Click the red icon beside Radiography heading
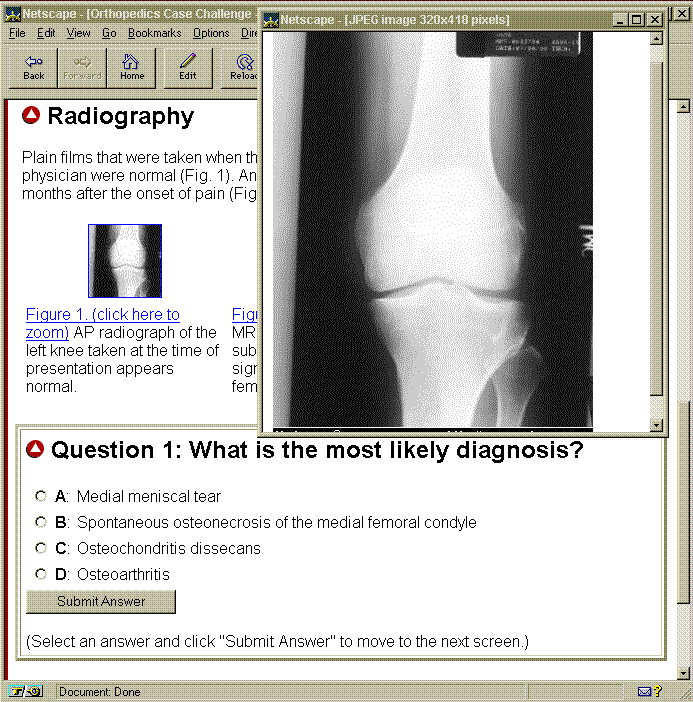 (x=31, y=116)
